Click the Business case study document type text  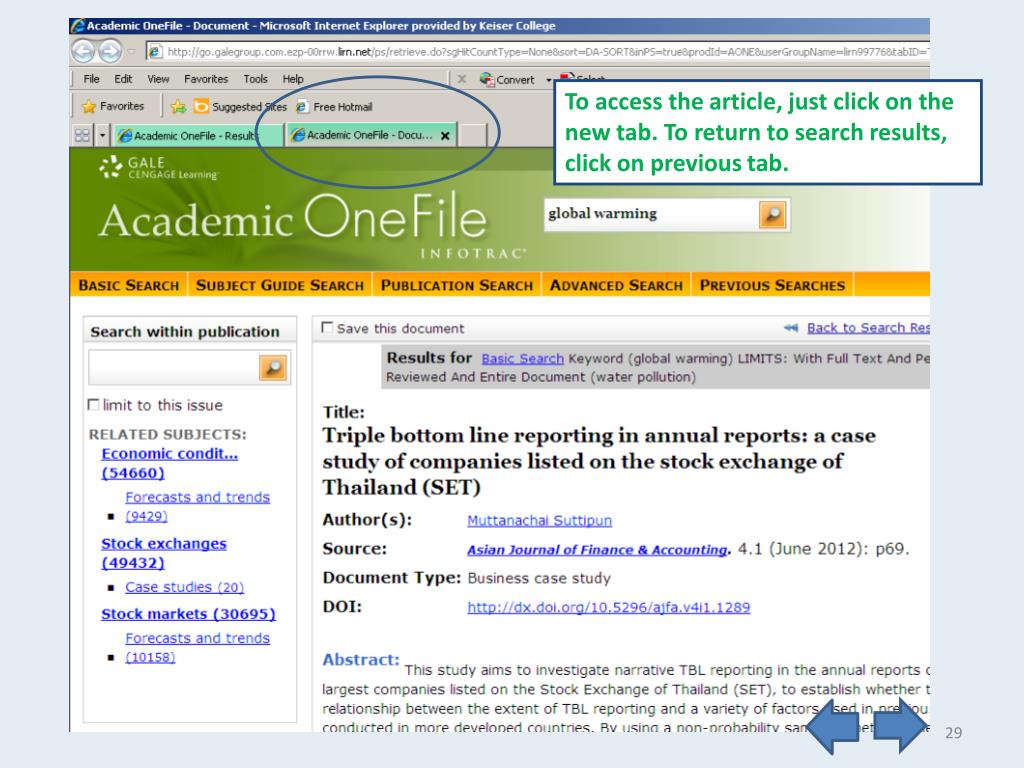(x=539, y=578)
